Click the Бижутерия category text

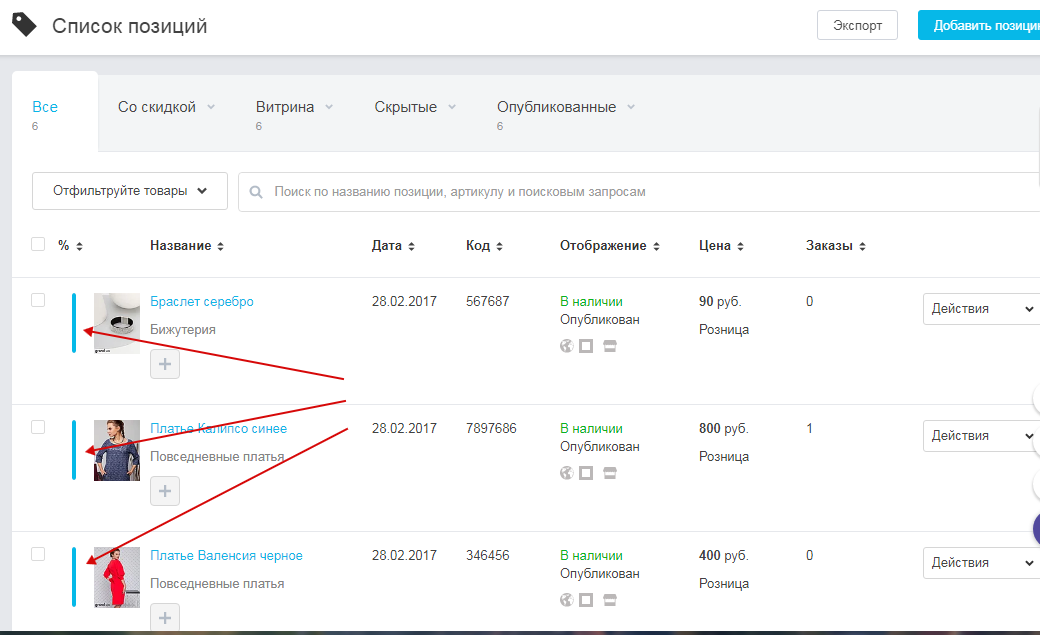pyautogui.click(x=182, y=329)
